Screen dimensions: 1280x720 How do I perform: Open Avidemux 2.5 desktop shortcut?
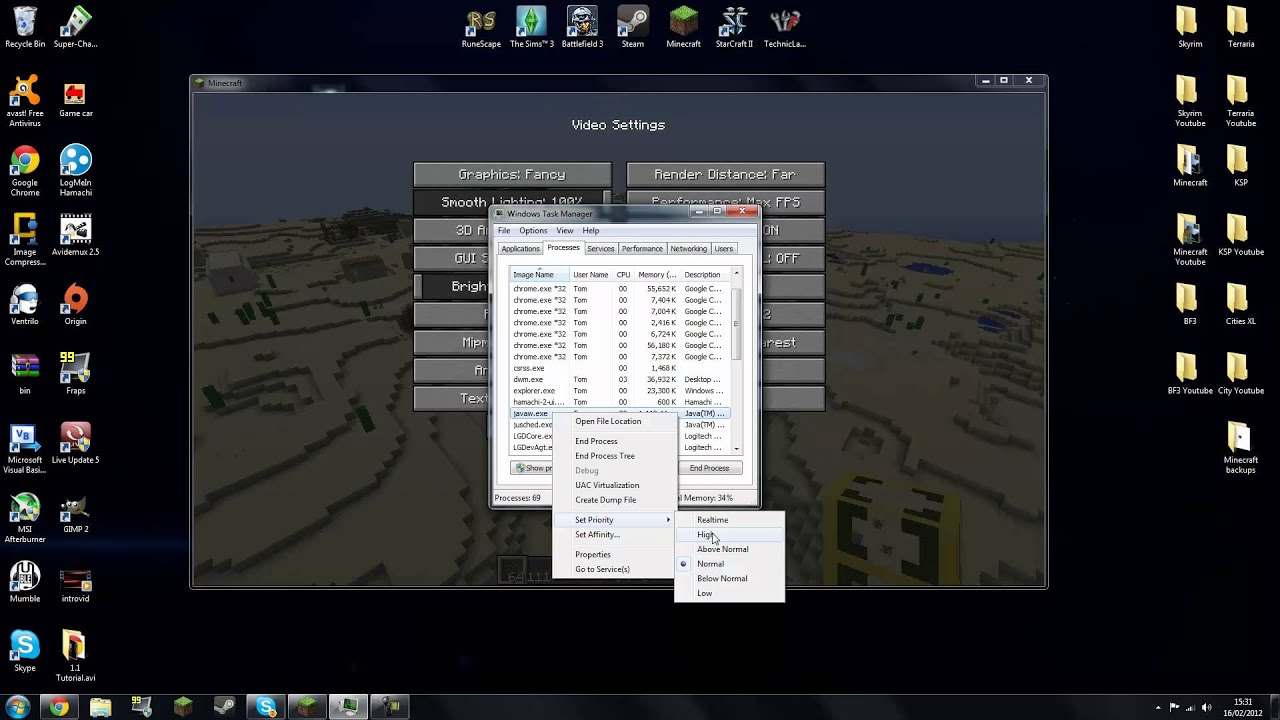(75, 236)
